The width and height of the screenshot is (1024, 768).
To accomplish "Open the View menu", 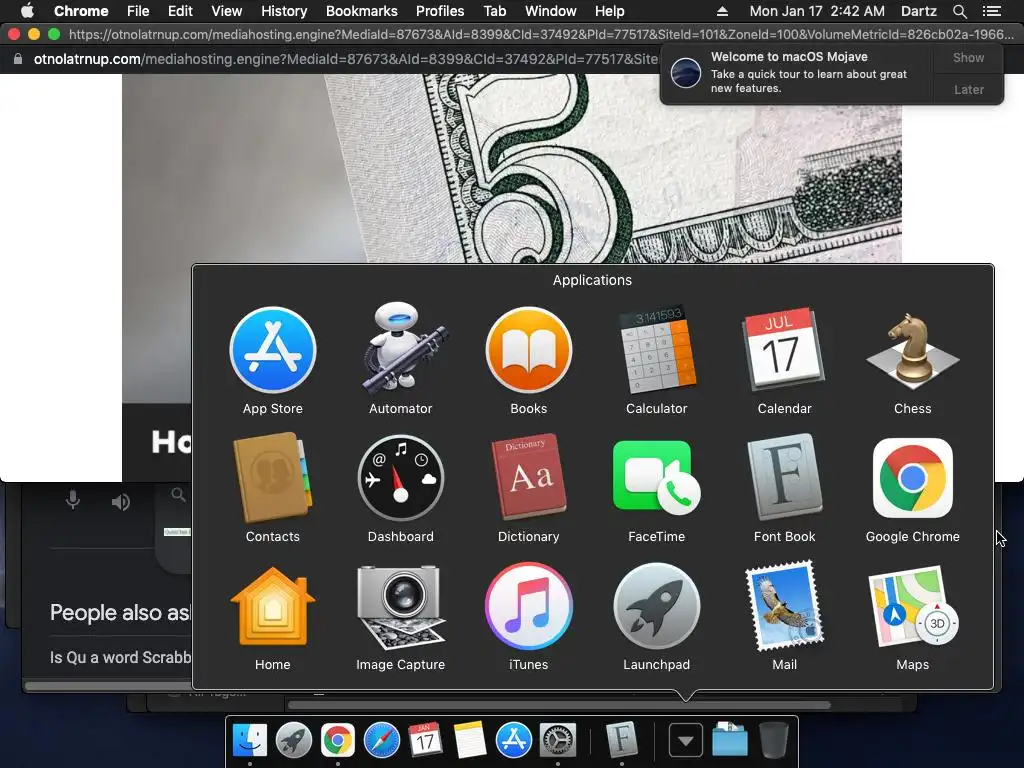I will tap(227, 11).
